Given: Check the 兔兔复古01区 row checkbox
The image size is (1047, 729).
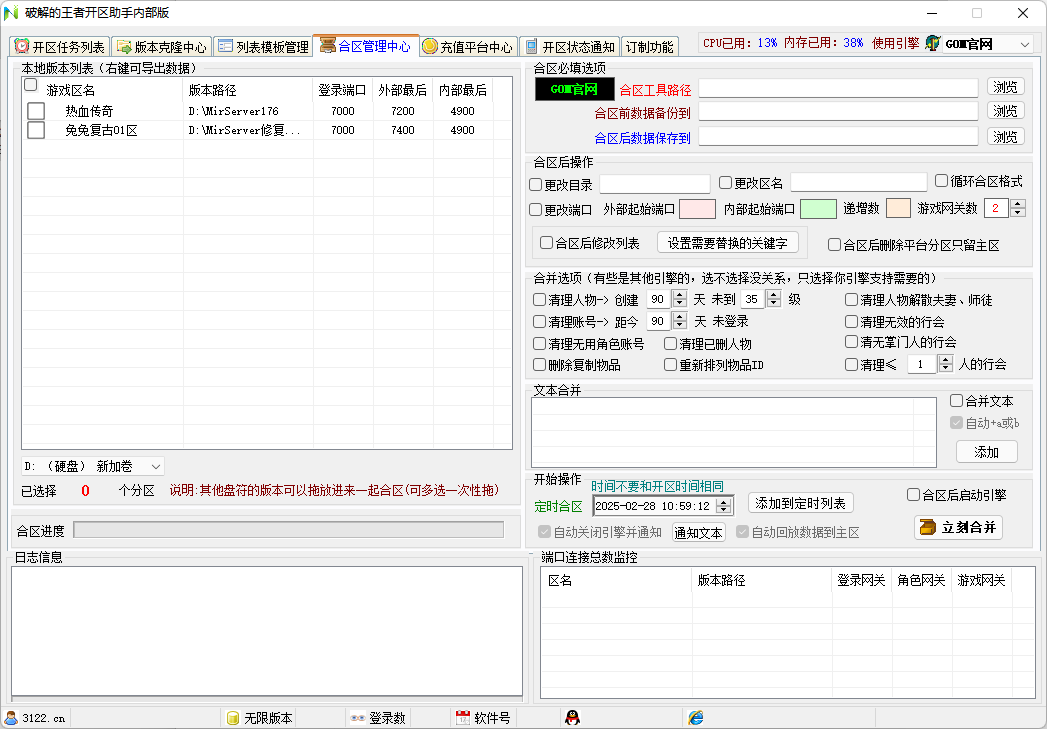Looking at the screenshot, I should coord(36,130).
